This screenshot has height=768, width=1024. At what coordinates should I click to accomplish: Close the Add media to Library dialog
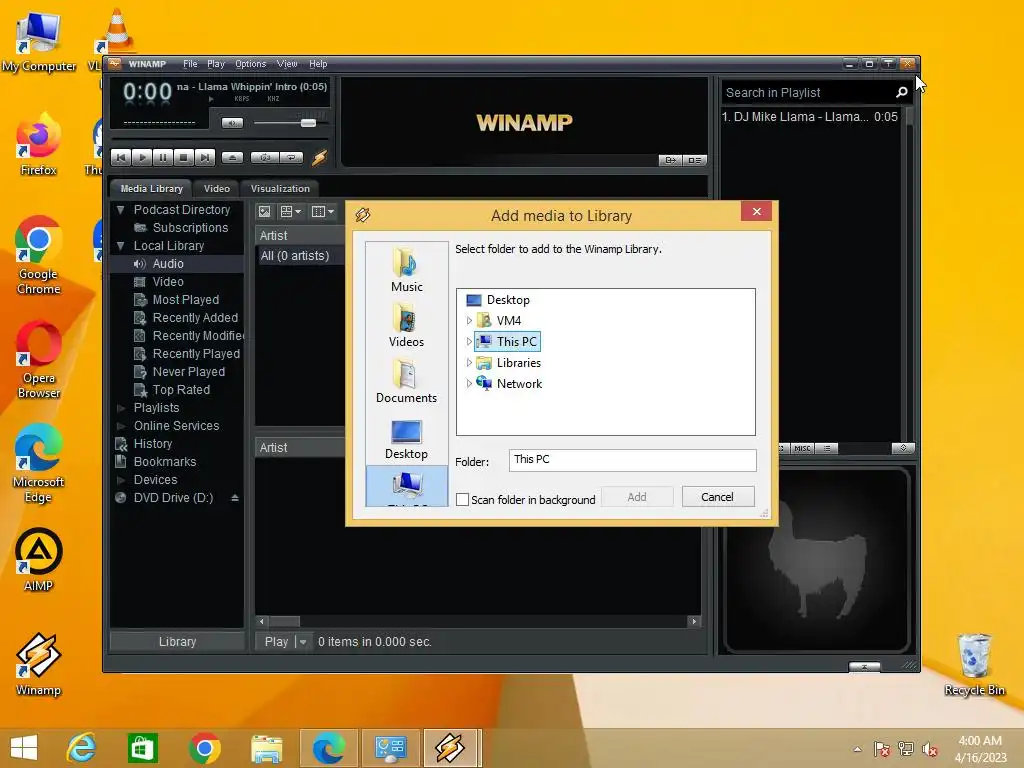coord(756,212)
